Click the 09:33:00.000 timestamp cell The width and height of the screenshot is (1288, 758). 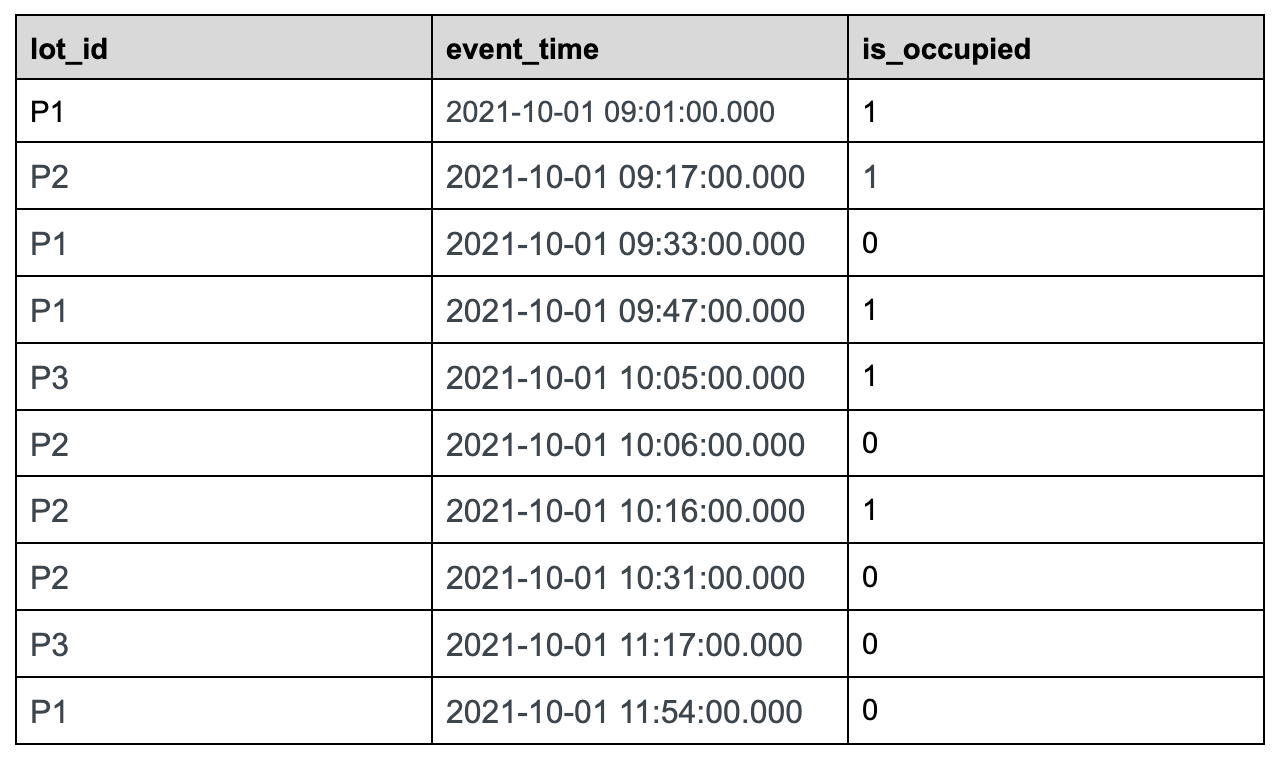tap(625, 244)
